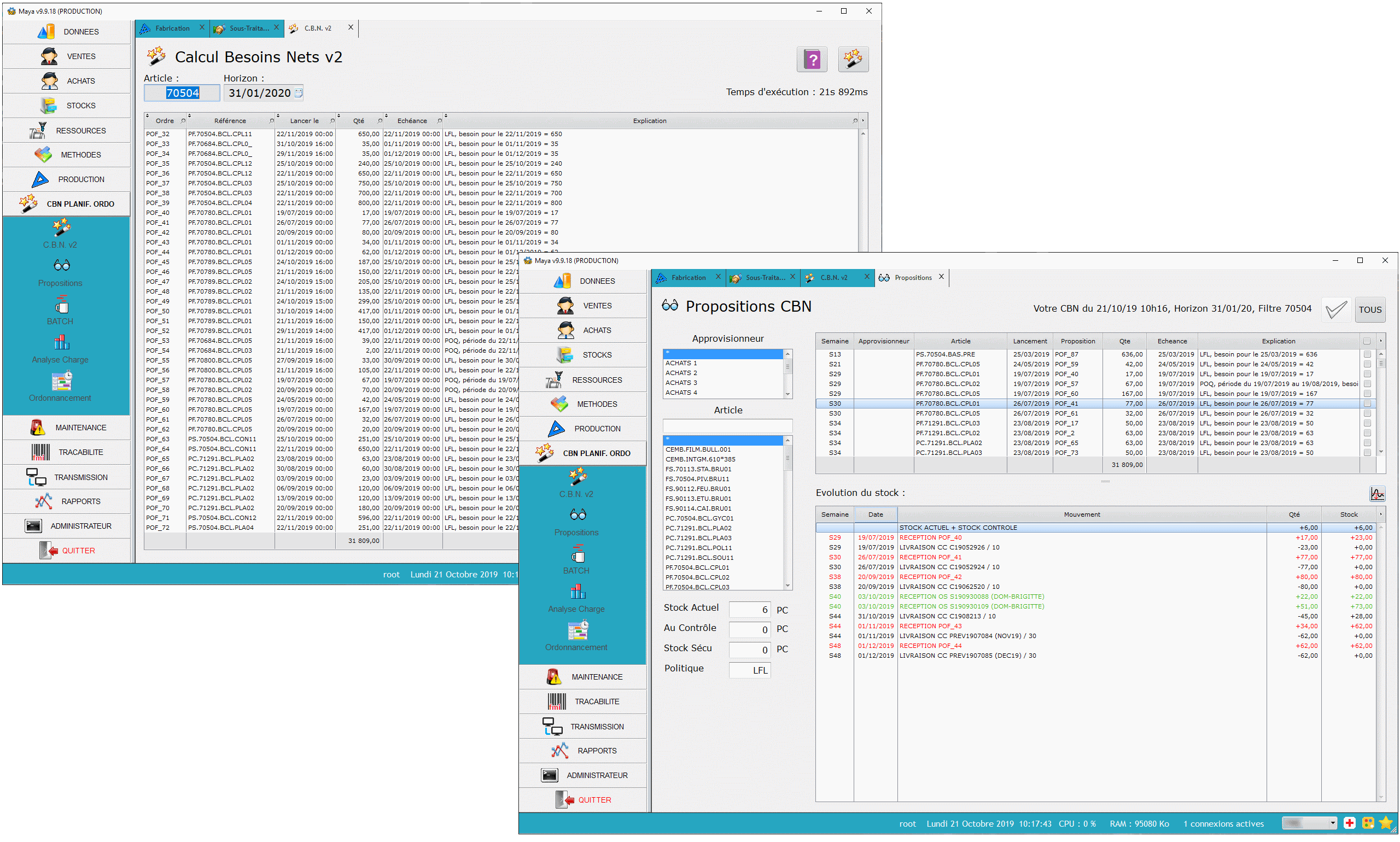Screen dimensions: 1400x842
Task: Click the Article filter input field
Action: click(727, 425)
